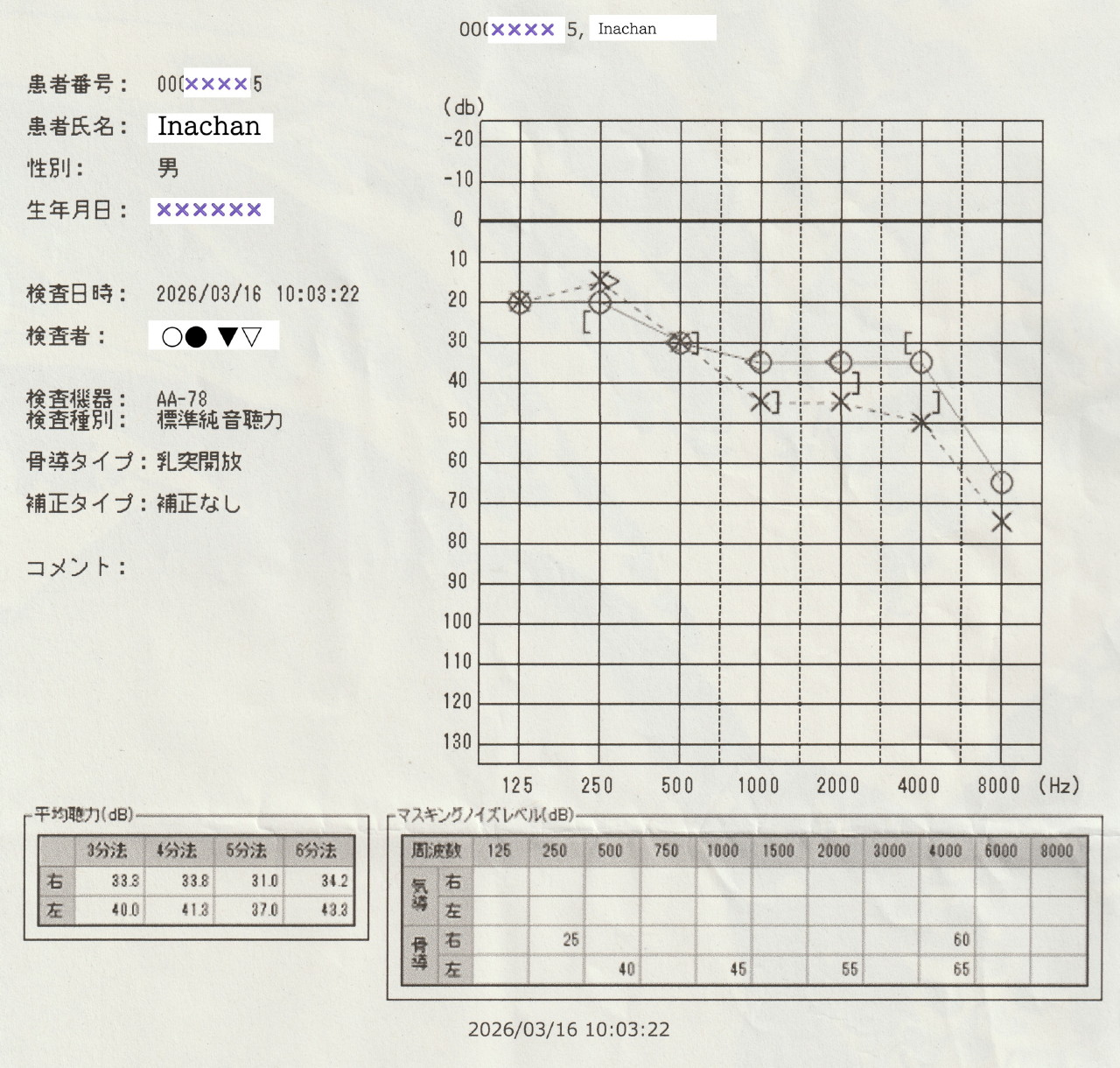1120x1068 pixels.
Task: Click the circle marker at 1000 Hz
Action: [x=759, y=362]
